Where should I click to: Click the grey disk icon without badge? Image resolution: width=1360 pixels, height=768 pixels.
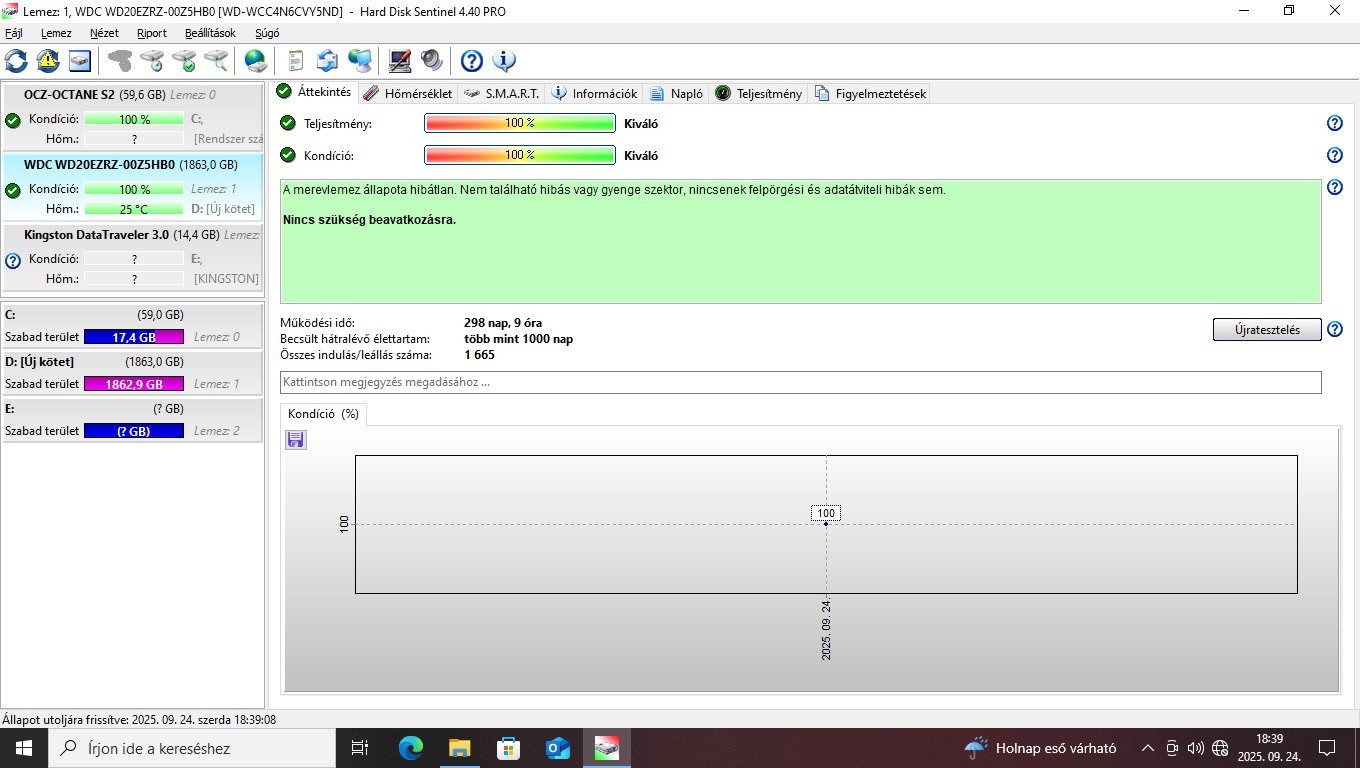(x=120, y=61)
